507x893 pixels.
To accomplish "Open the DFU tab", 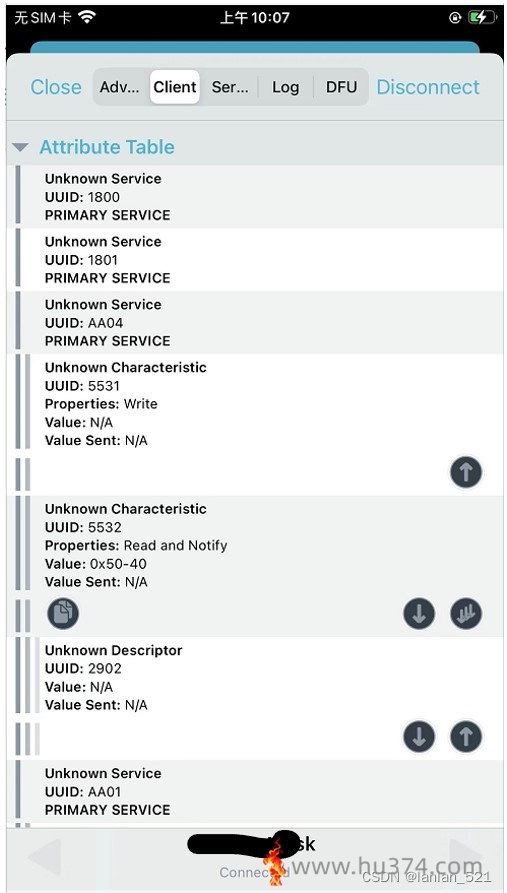I will (x=341, y=87).
